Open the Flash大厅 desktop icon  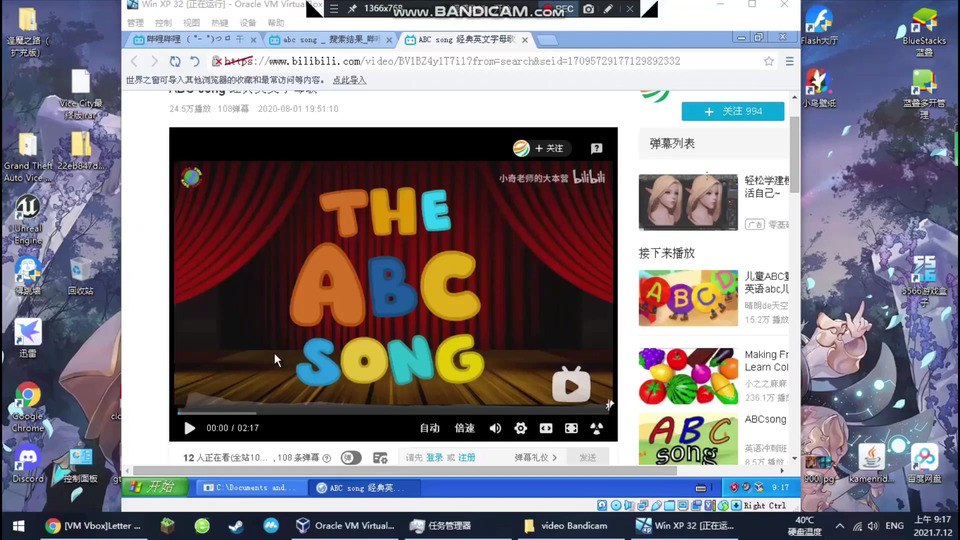(819, 28)
